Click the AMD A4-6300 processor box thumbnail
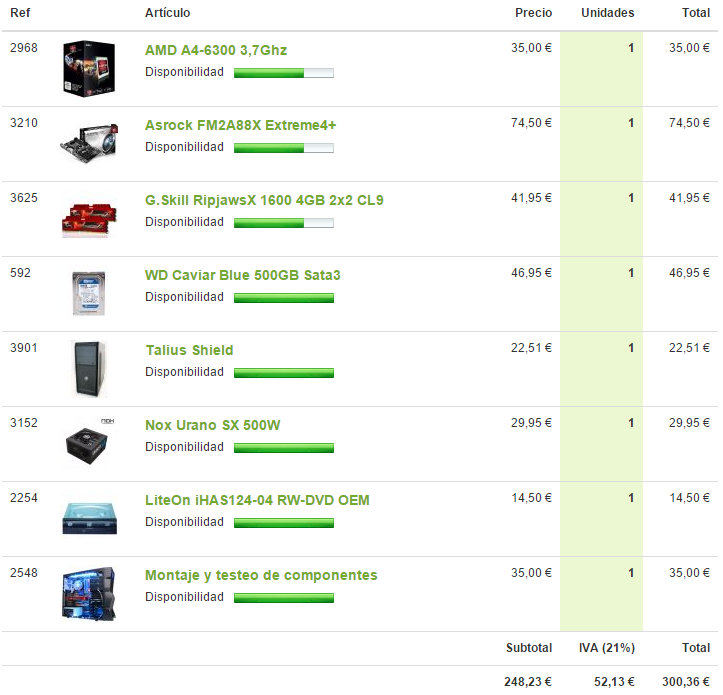The image size is (723, 695). coord(89,69)
